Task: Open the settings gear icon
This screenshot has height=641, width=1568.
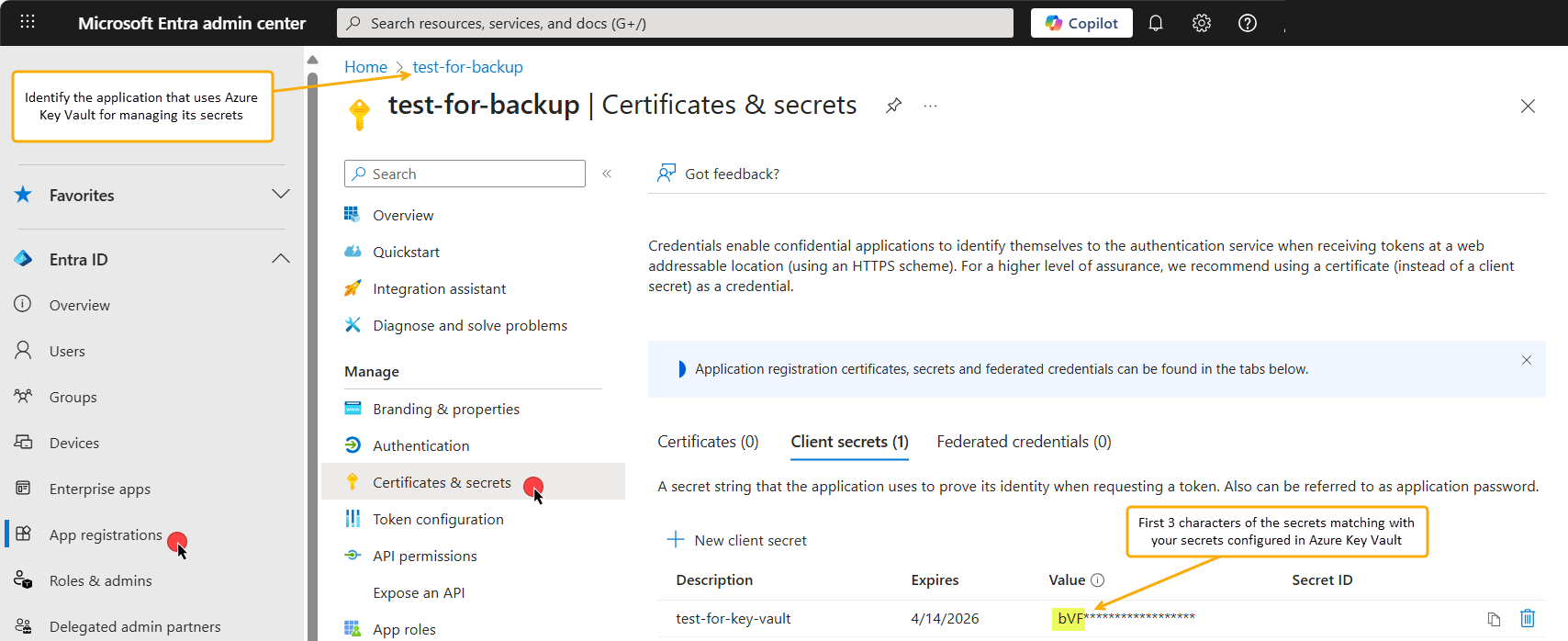Action: click(1202, 23)
